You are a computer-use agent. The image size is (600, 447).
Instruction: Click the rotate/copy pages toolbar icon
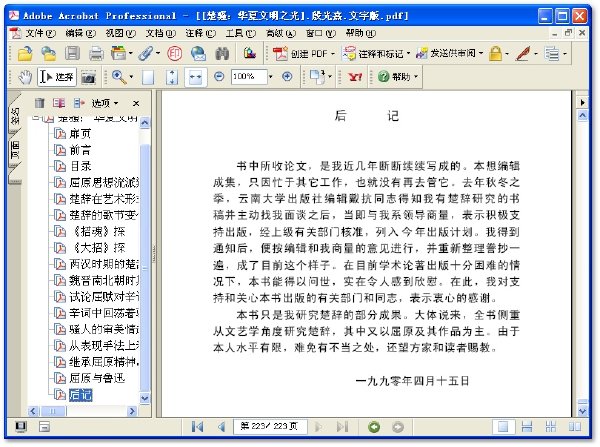coord(317,77)
